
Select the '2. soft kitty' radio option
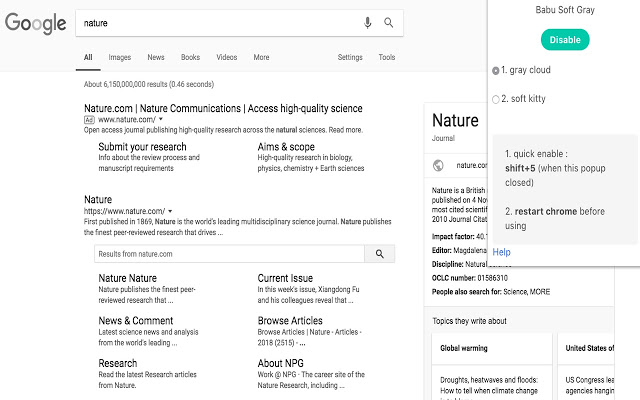coord(496,99)
